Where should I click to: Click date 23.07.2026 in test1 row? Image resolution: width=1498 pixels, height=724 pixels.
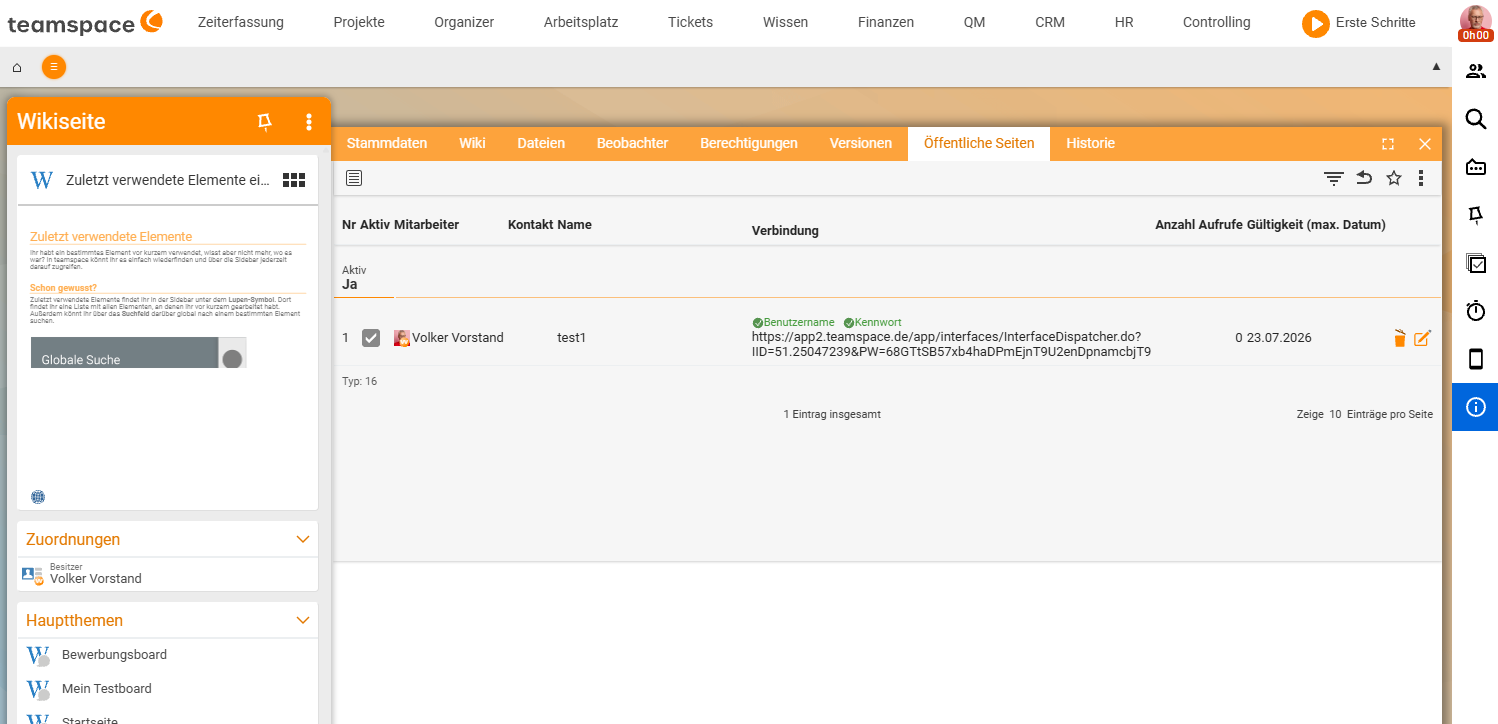click(x=1279, y=338)
